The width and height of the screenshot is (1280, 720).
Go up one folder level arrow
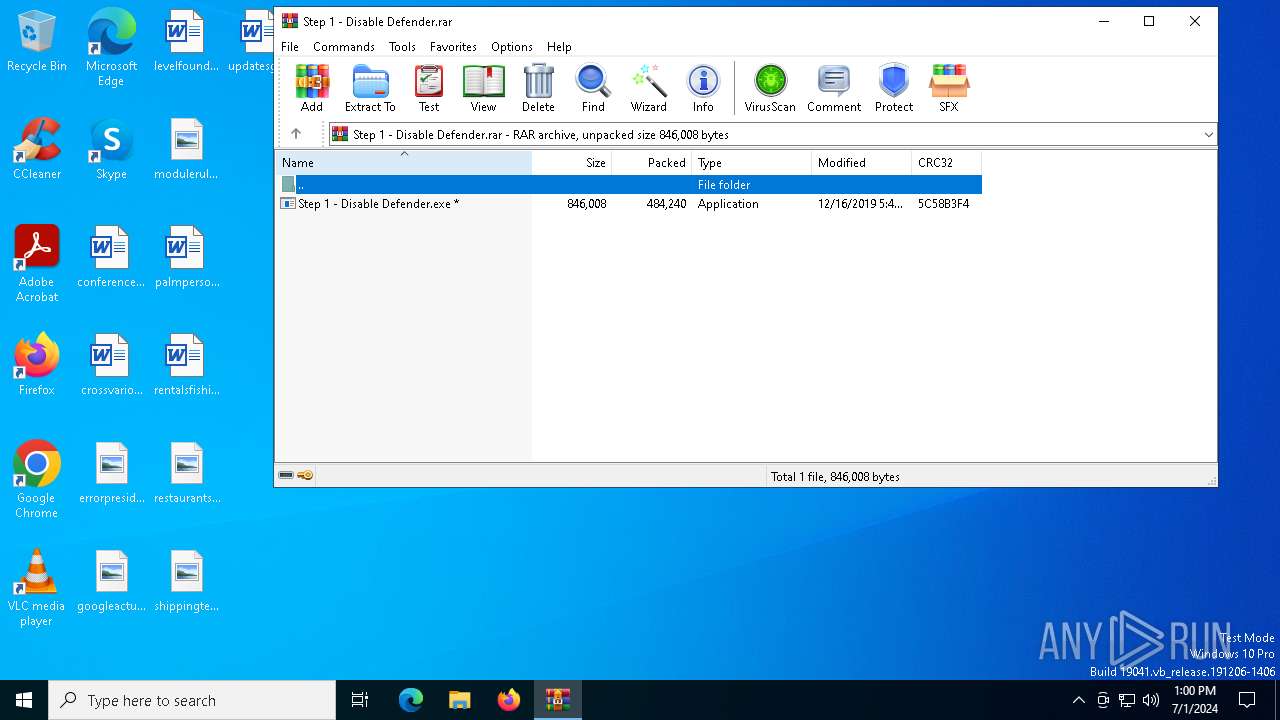pyautogui.click(x=296, y=134)
